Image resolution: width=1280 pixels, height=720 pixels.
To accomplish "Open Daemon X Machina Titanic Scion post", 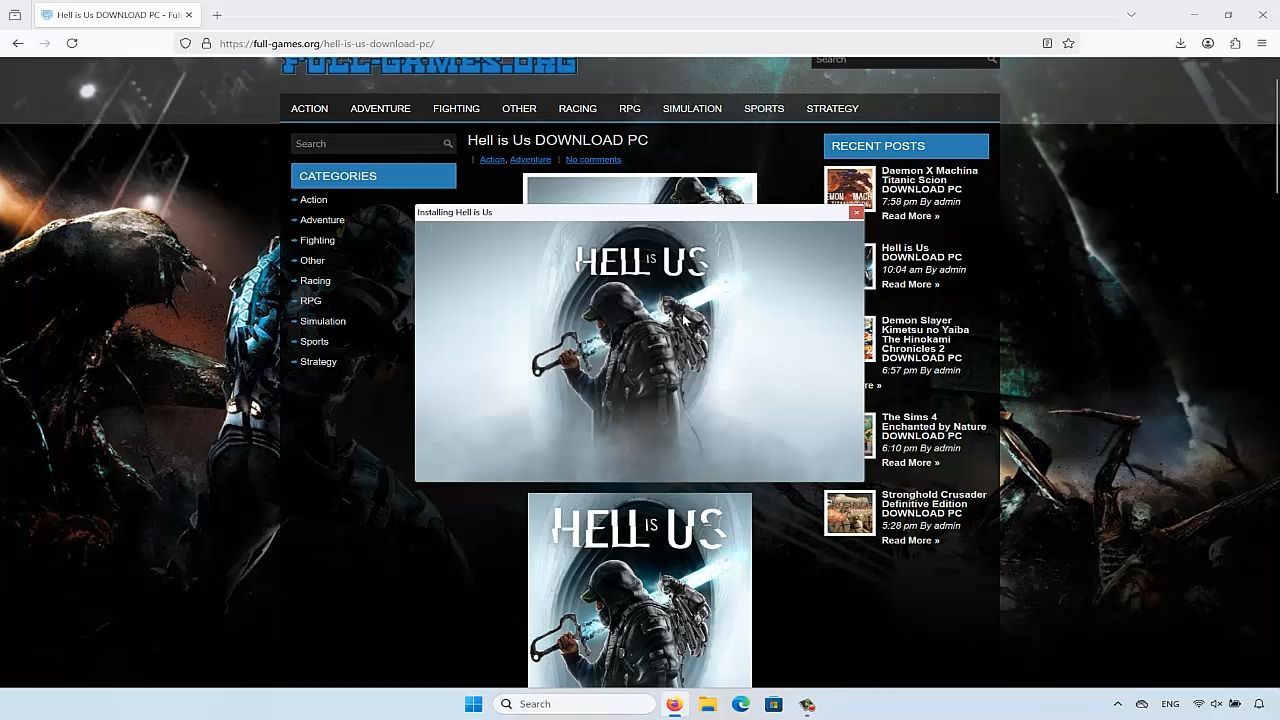I will (929, 180).
